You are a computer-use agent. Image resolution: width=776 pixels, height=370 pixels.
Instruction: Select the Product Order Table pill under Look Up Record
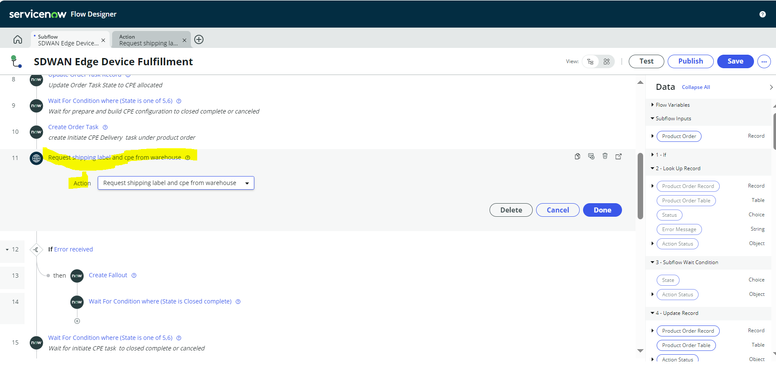click(x=686, y=201)
